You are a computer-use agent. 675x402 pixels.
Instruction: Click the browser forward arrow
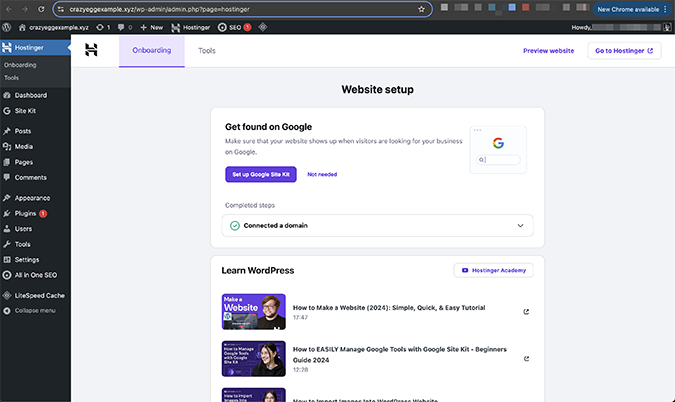(x=25, y=9)
